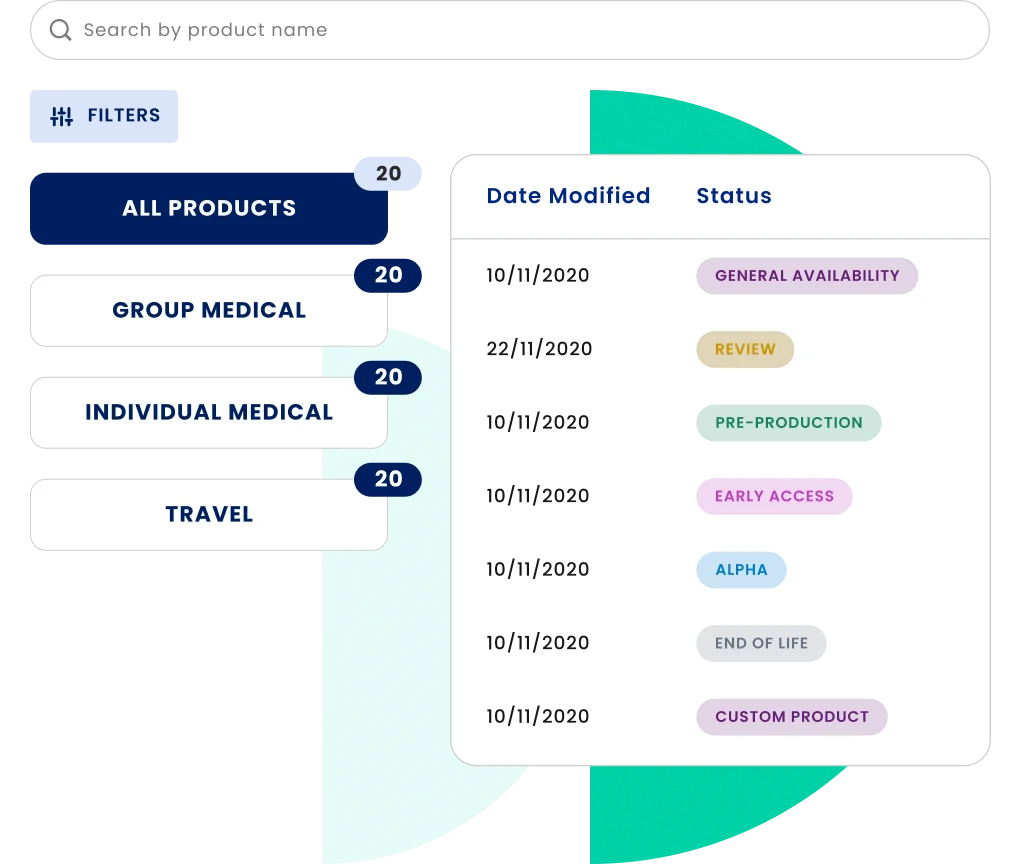
Task: Select the EARLY ACCESS status label
Action: click(774, 496)
